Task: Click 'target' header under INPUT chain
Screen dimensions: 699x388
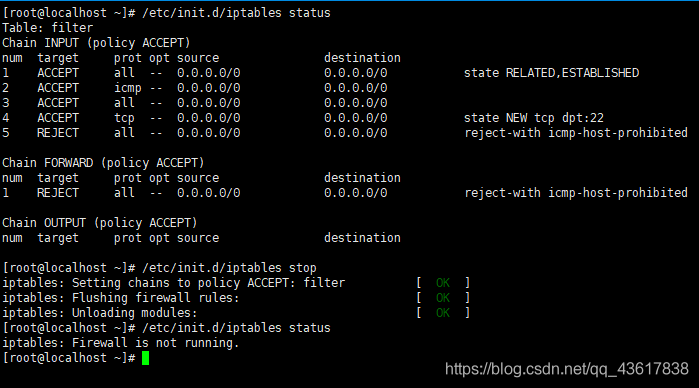Action: pos(58,58)
